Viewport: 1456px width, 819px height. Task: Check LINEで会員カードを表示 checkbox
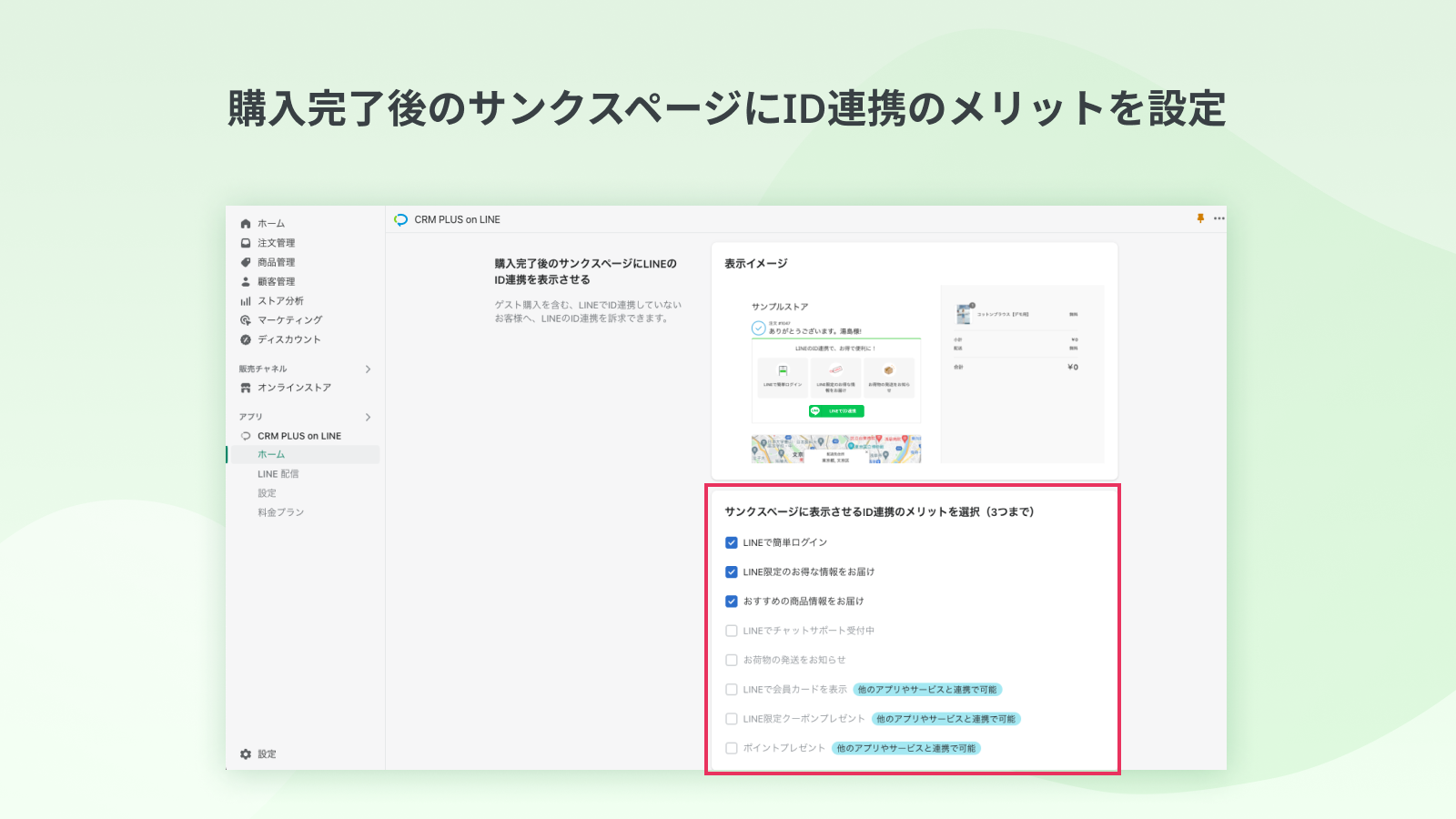pos(732,690)
